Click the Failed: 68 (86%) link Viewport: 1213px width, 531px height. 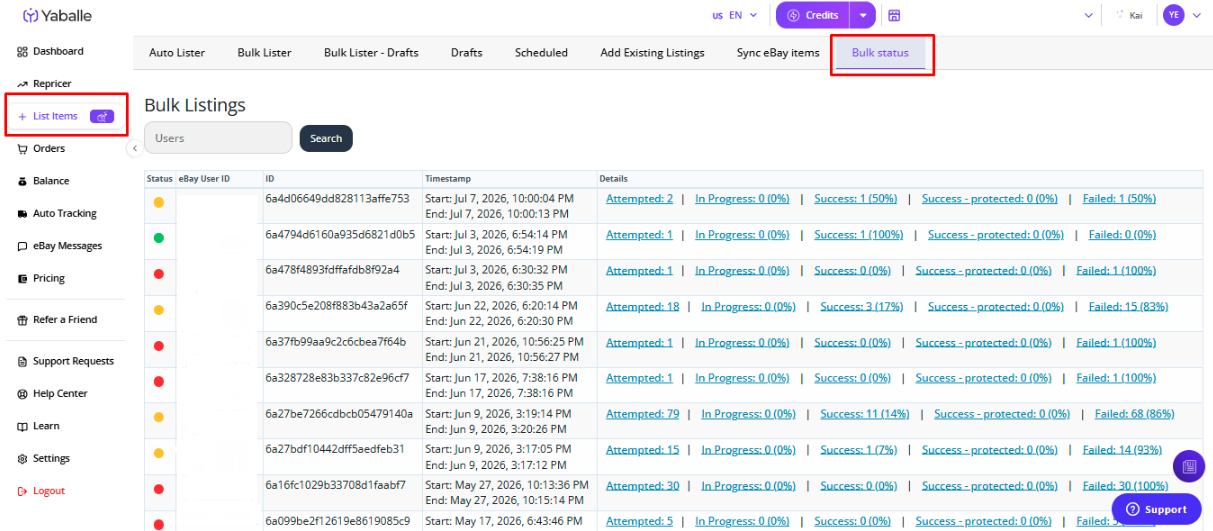pos(1135,414)
